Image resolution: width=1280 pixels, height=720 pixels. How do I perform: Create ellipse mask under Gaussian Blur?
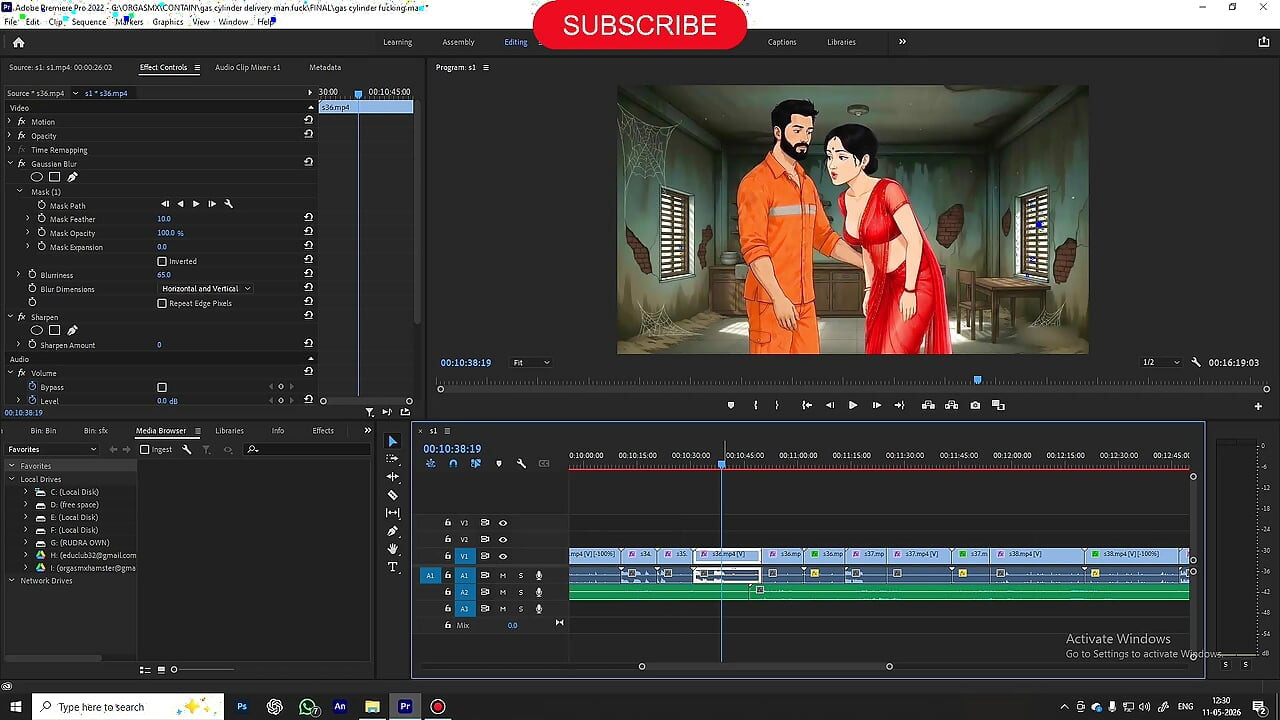pyautogui.click(x=37, y=177)
